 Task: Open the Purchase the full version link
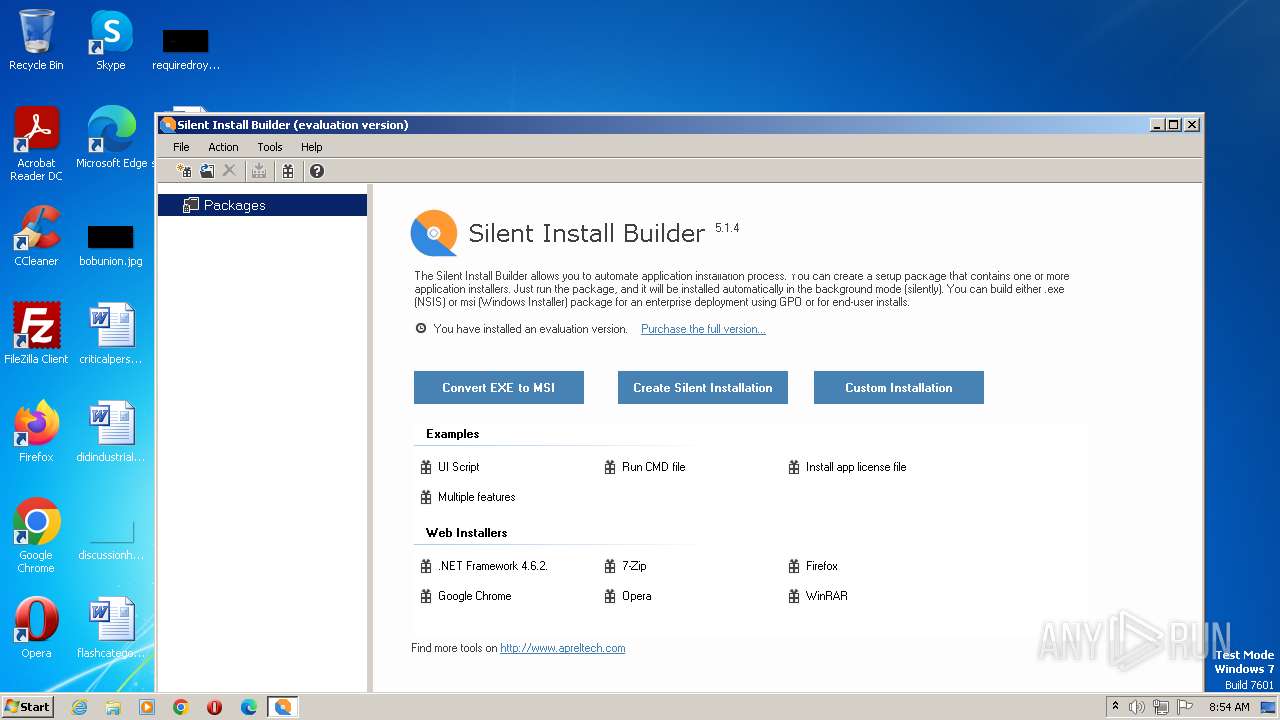703,329
